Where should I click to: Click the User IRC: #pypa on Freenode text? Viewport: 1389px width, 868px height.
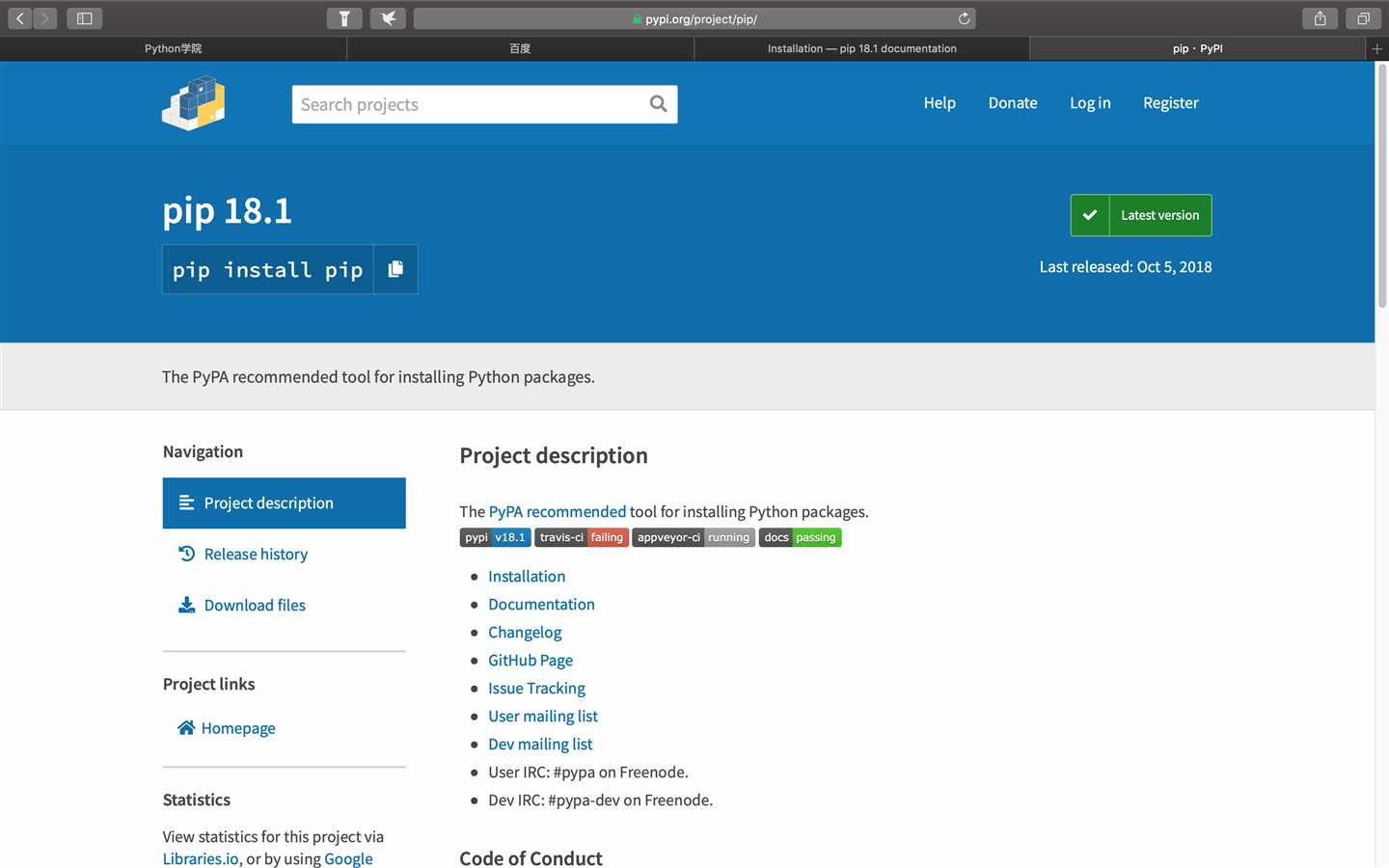[588, 772]
